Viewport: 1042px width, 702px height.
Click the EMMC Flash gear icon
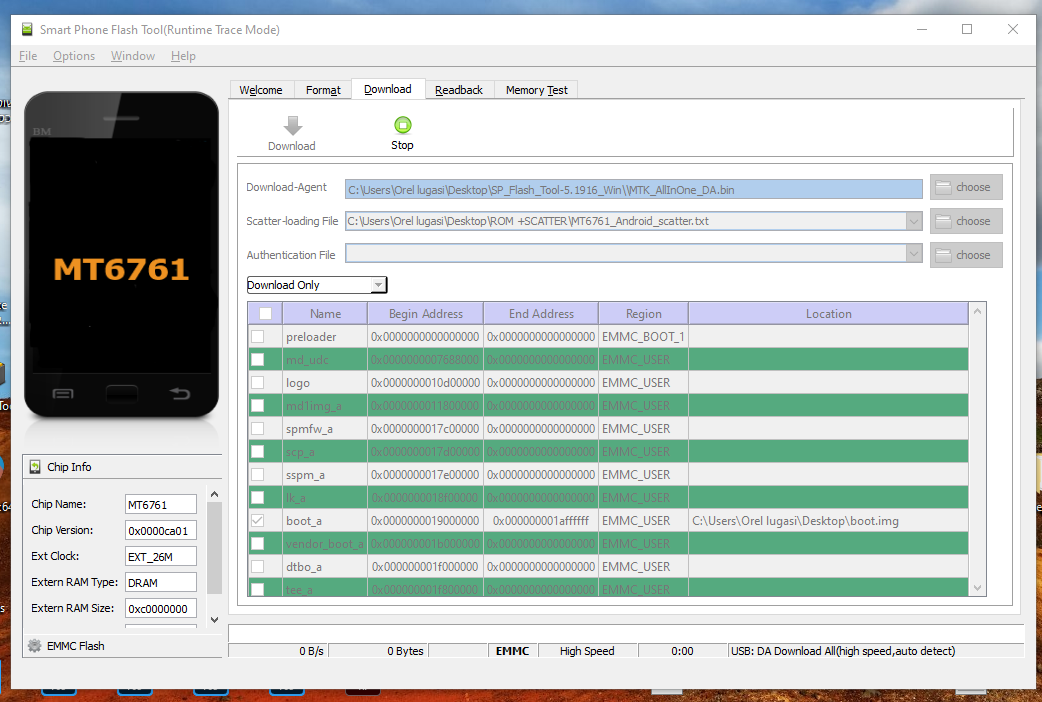(x=35, y=646)
